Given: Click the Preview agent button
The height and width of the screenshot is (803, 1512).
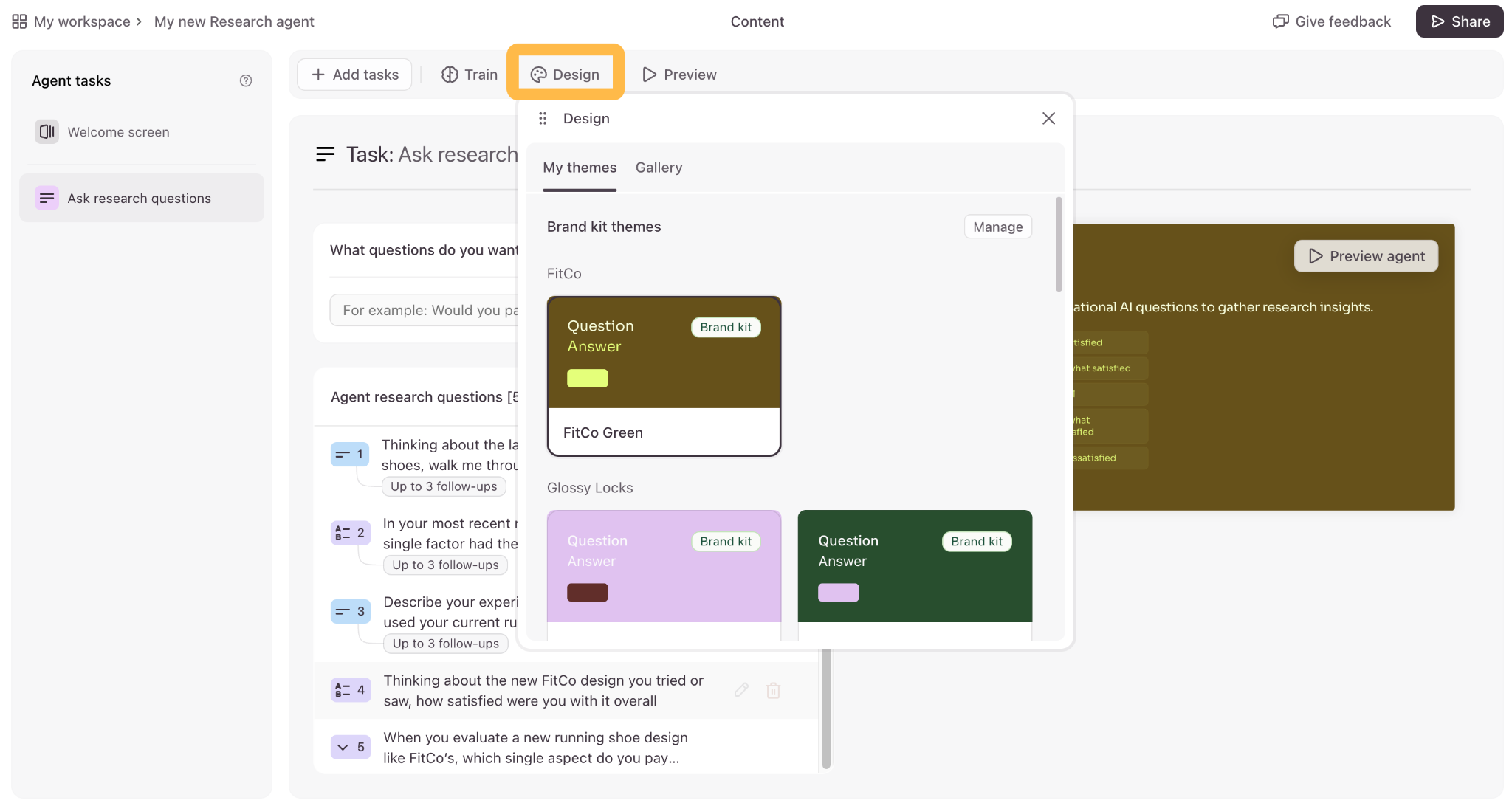Looking at the screenshot, I should [1366, 256].
